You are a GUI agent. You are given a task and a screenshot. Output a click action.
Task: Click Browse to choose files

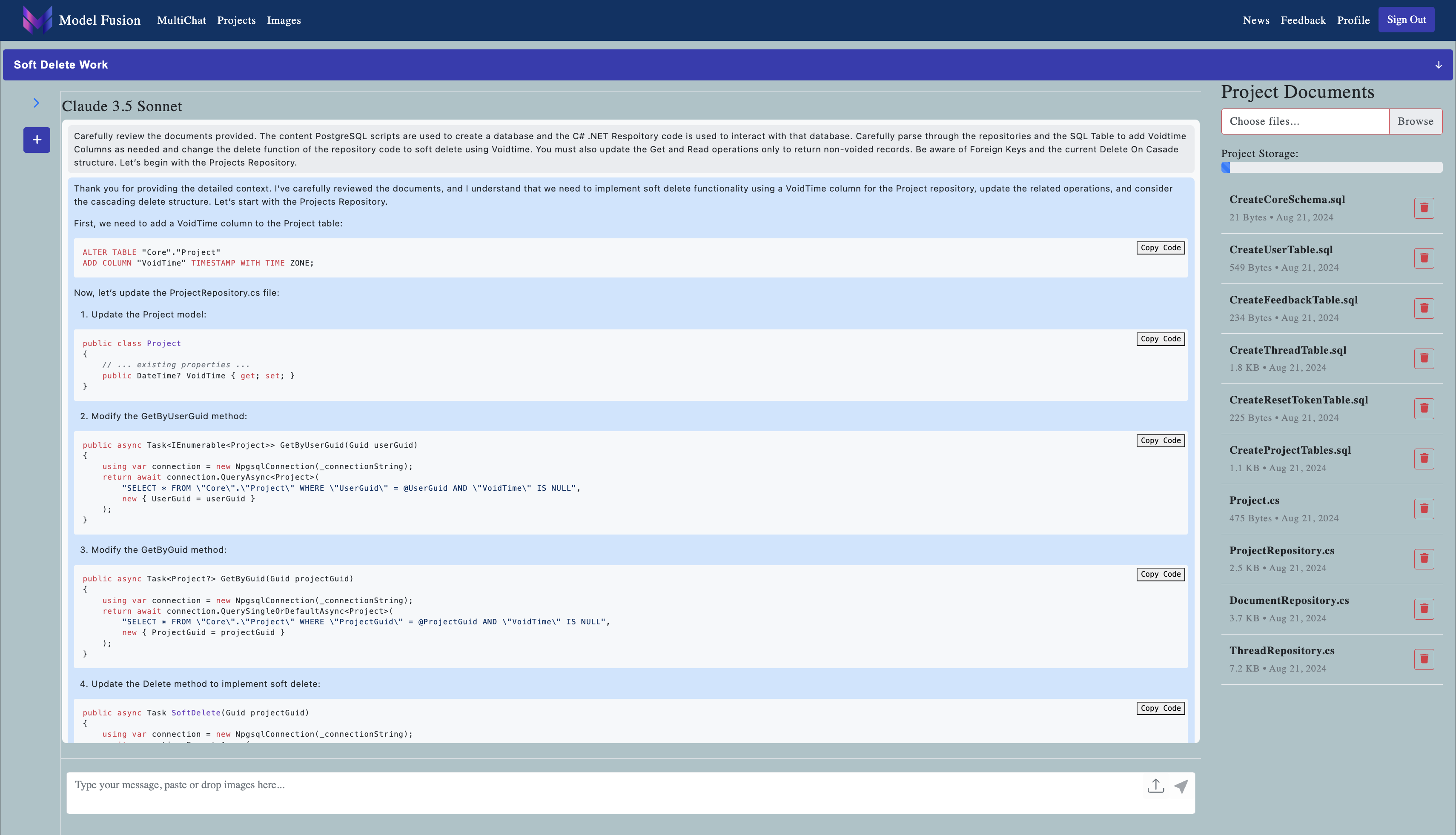[x=1415, y=121]
